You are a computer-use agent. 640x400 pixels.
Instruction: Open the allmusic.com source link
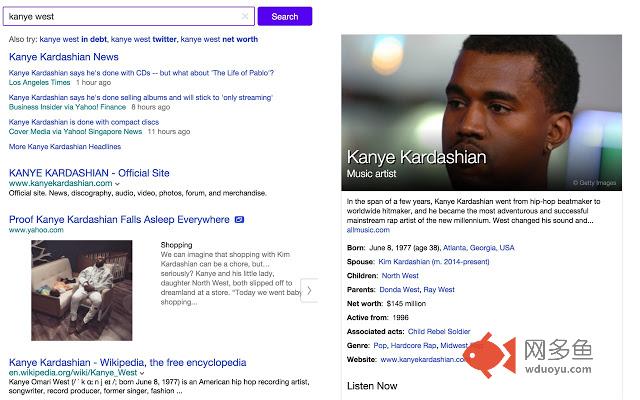(x=368, y=230)
